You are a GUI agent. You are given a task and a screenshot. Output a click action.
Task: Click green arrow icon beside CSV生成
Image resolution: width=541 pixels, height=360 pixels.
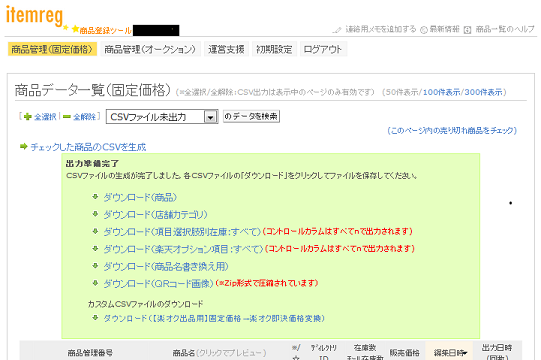coord(23,147)
